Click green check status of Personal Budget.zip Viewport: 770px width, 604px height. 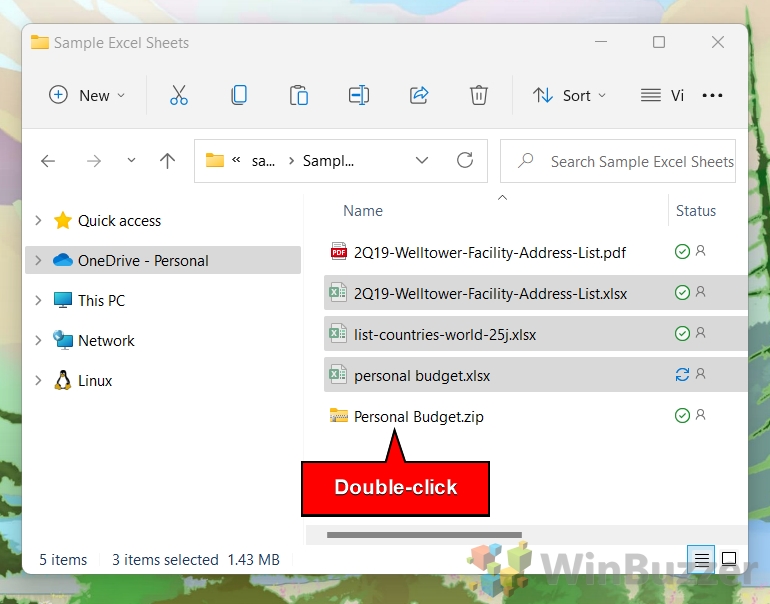(682, 415)
